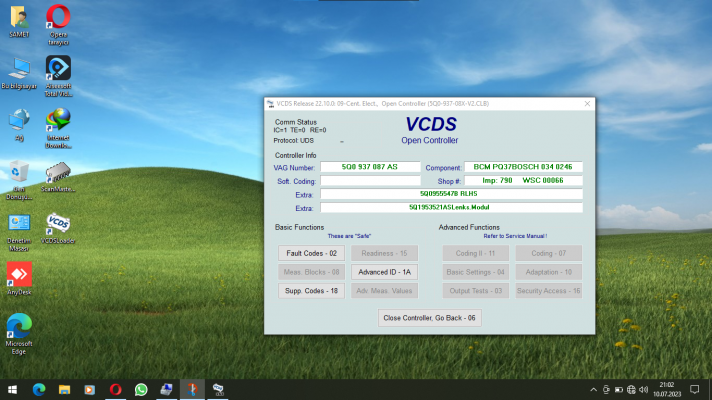Open the Opera browser desktop shortcut
712x400 pixels.
(58, 25)
